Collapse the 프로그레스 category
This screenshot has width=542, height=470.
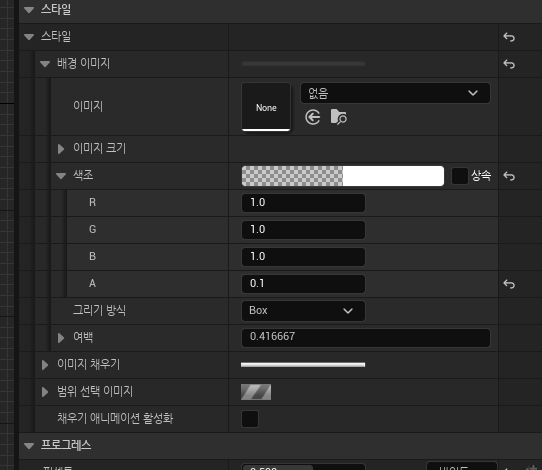tap(29, 445)
